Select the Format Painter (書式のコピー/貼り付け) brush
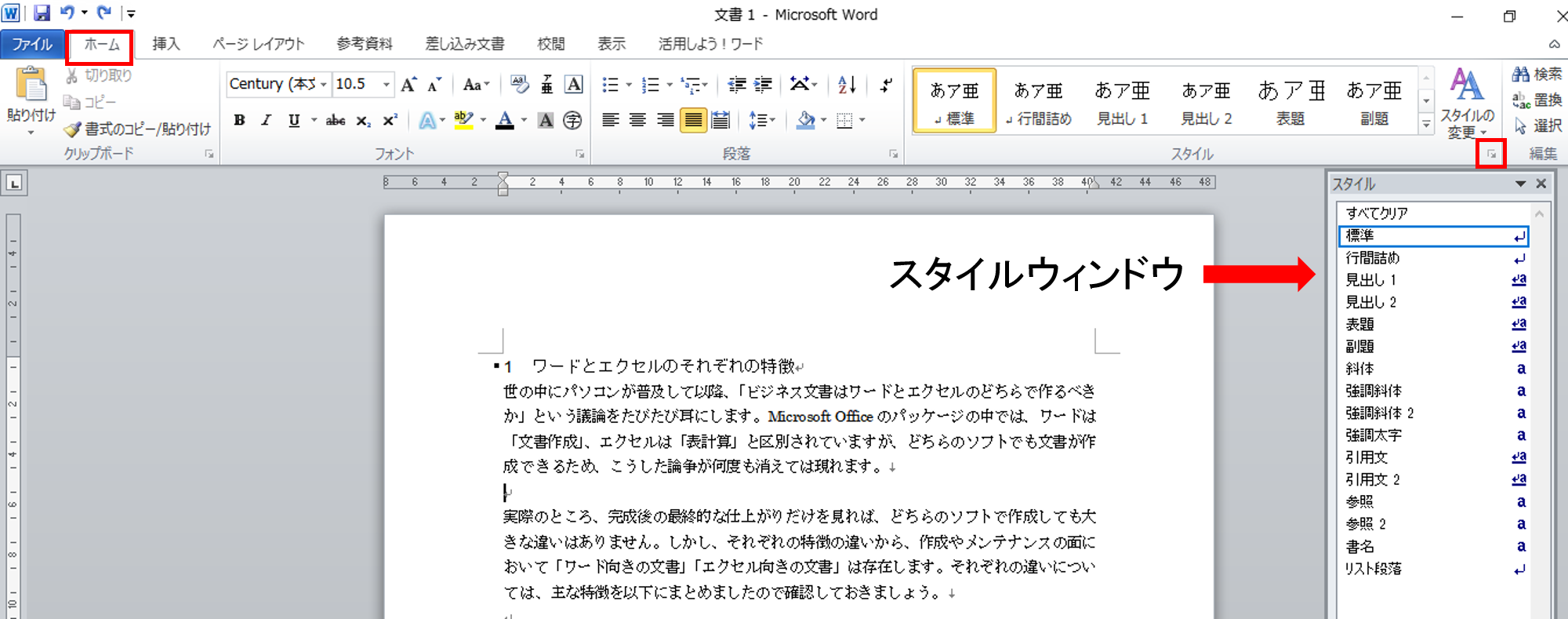This screenshot has width=1568, height=619. click(x=73, y=129)
